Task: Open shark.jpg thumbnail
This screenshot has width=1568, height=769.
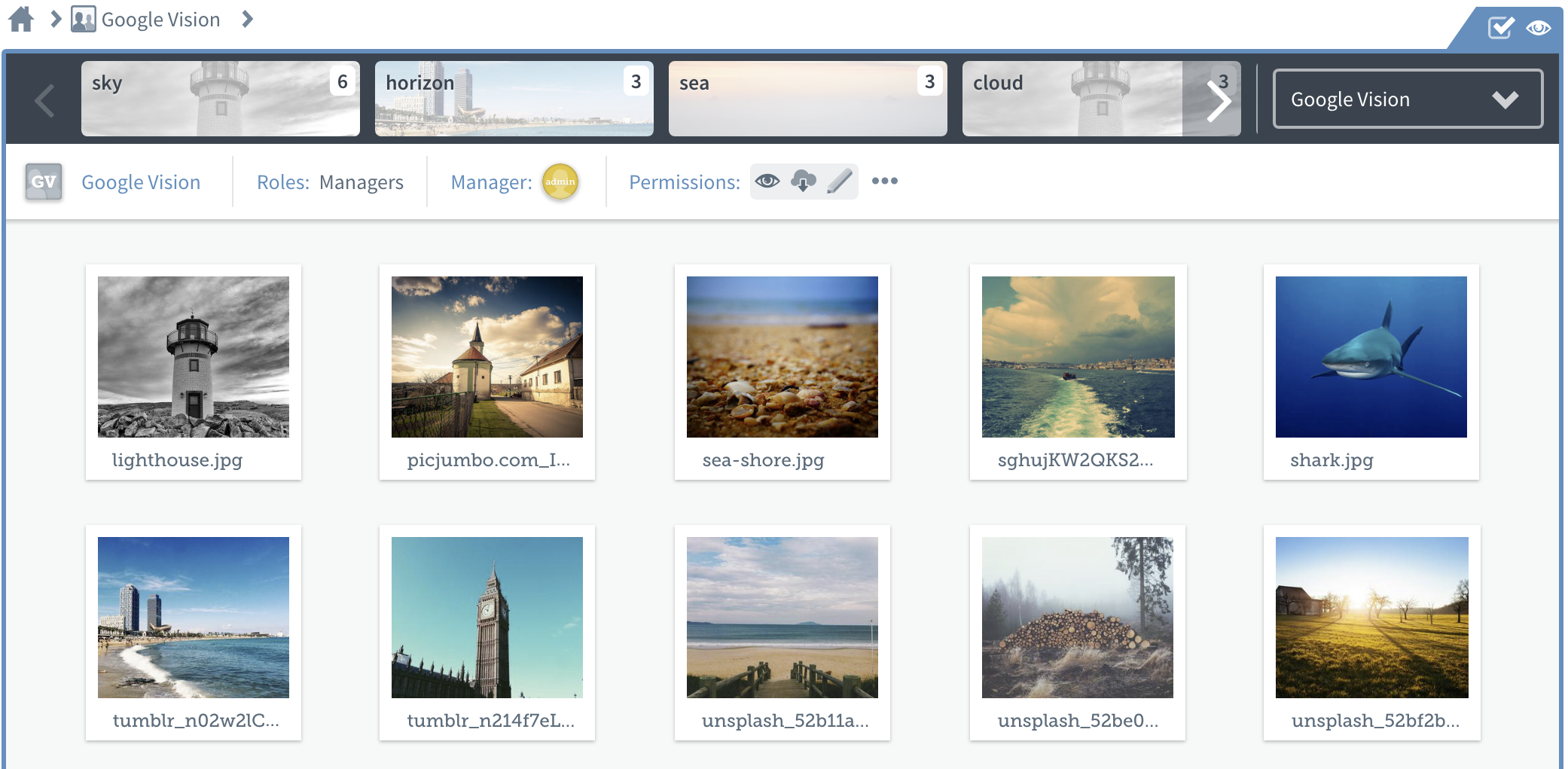Action: click(x=1371, y=357)
